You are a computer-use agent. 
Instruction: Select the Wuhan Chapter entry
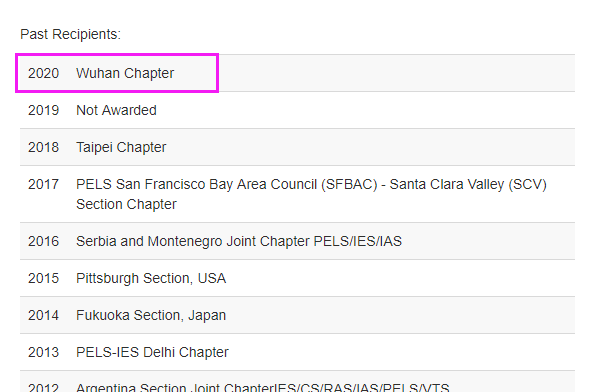click(x=125, y=73)
